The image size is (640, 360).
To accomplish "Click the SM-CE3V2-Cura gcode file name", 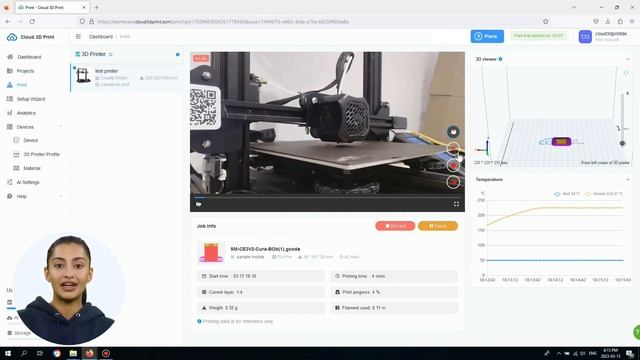I will 265,249.
